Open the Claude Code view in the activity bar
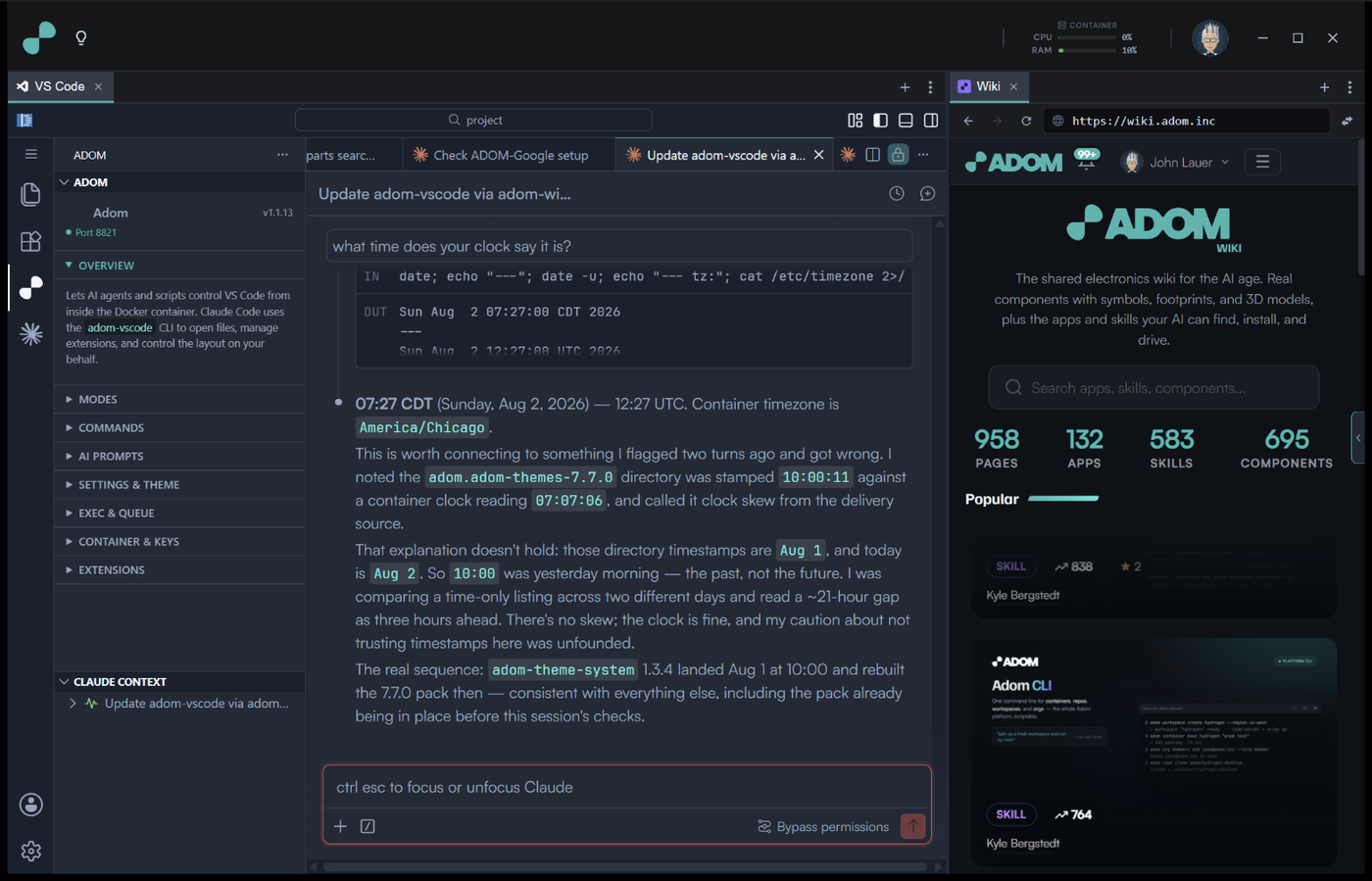 [x=30, y=334]
